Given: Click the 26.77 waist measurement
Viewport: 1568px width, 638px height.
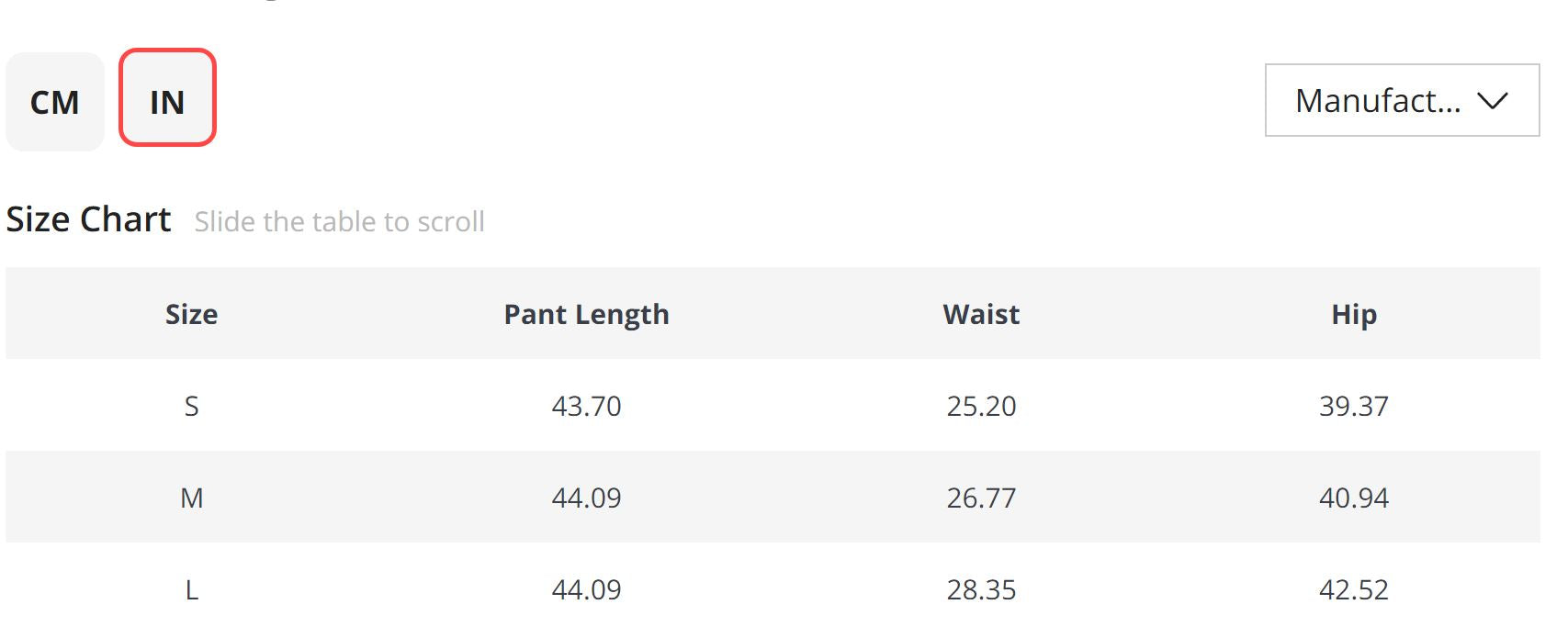Looking at the screenshot, I should point(981,498).
